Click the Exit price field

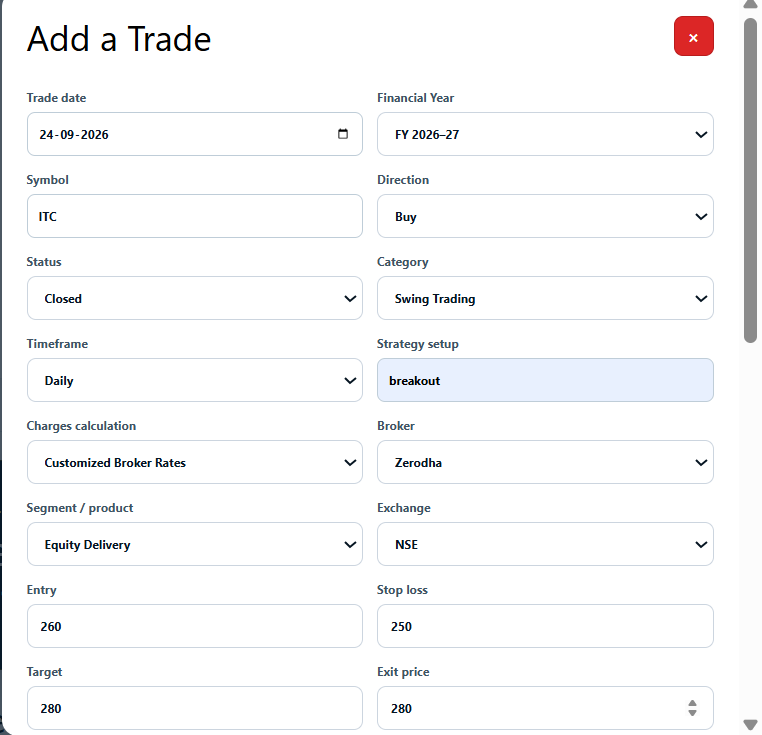point(545,708)
